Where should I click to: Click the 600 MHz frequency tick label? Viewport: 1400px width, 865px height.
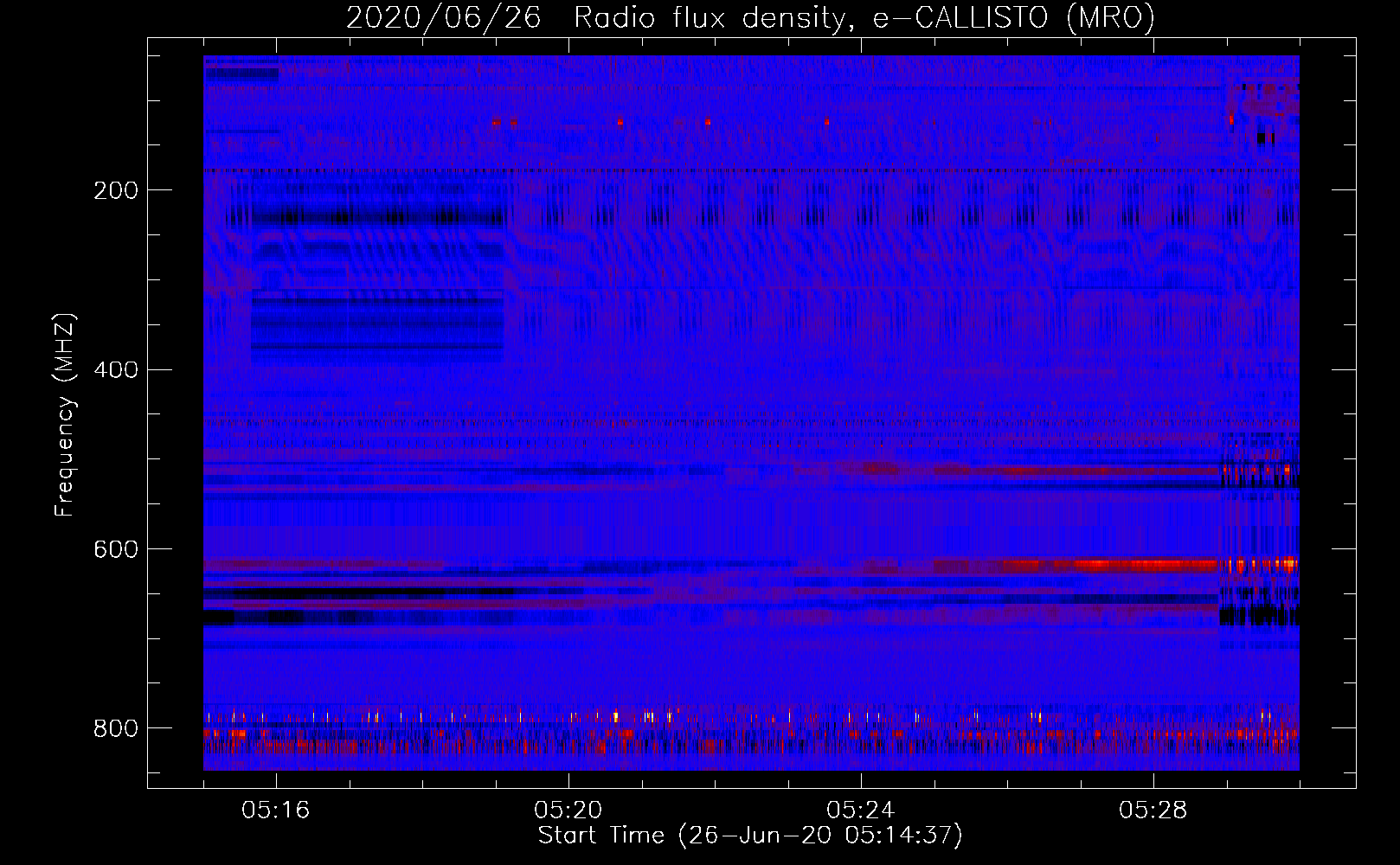(116, 549)
